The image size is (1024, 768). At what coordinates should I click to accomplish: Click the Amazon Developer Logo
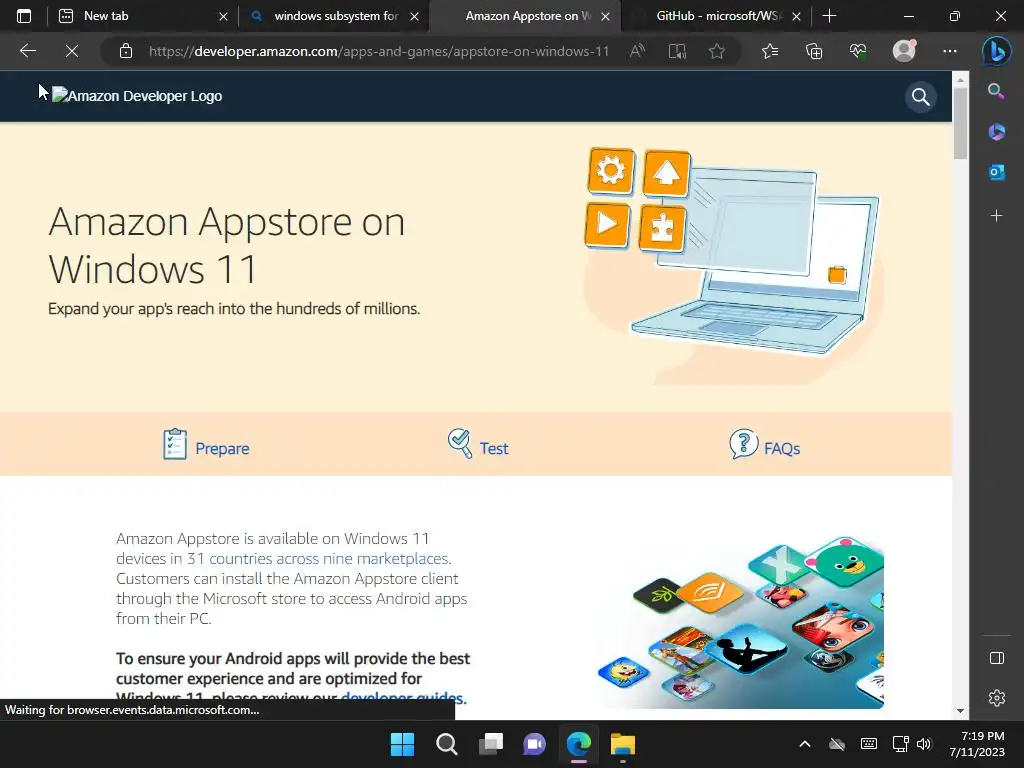(x=137, y=96)
